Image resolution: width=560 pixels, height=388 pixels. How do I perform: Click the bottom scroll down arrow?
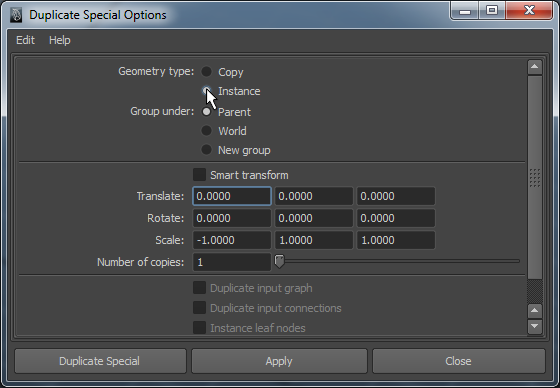pos(535,326)
